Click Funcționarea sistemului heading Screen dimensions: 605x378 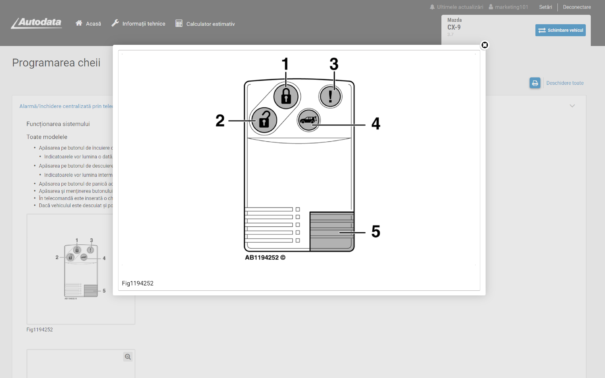point(58,124)
